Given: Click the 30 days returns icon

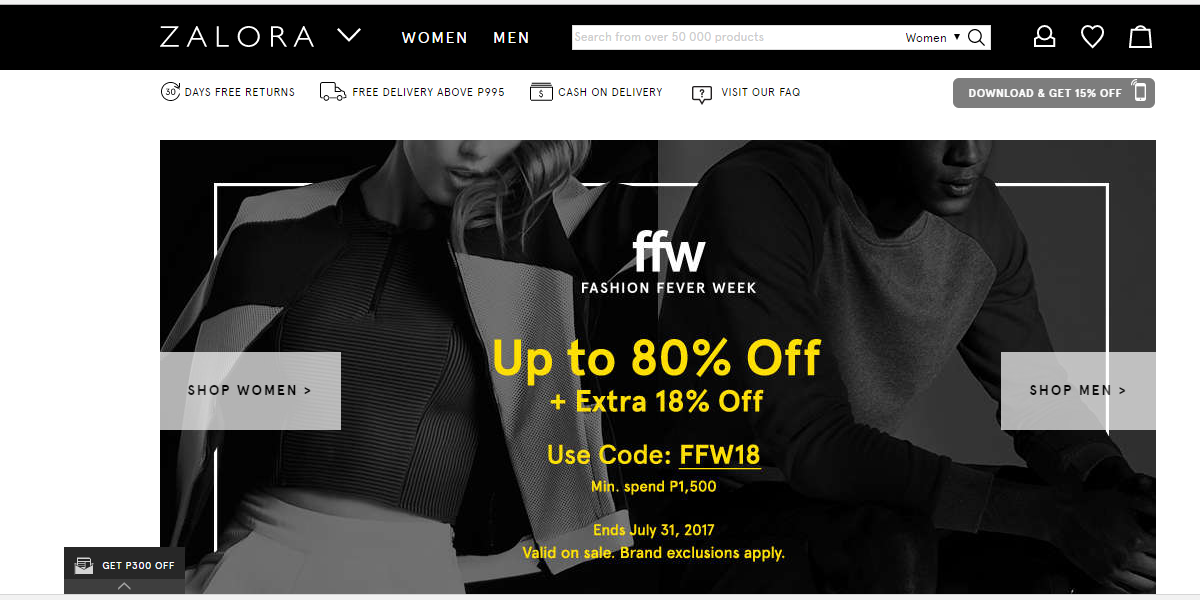Looking at the screenshot, I should tap(170, 92).
